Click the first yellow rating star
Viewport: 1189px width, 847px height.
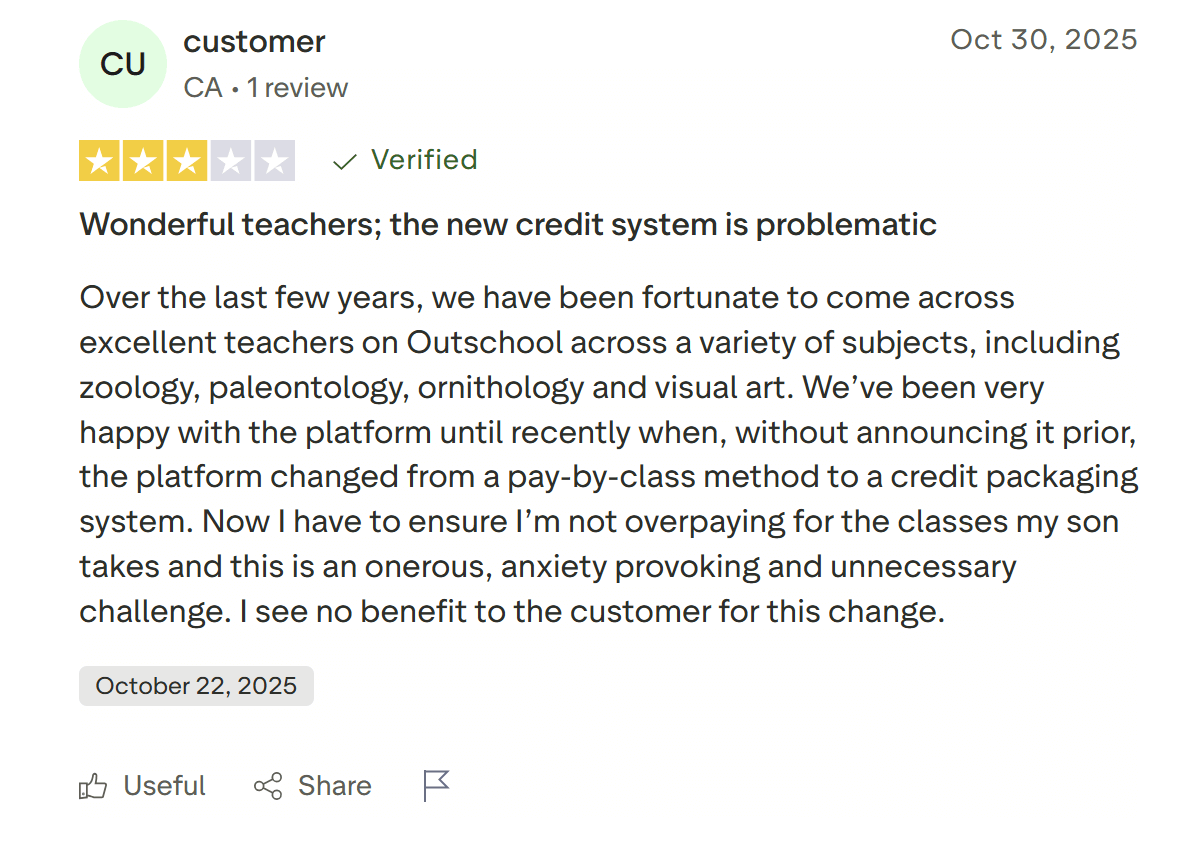point(99,161)
